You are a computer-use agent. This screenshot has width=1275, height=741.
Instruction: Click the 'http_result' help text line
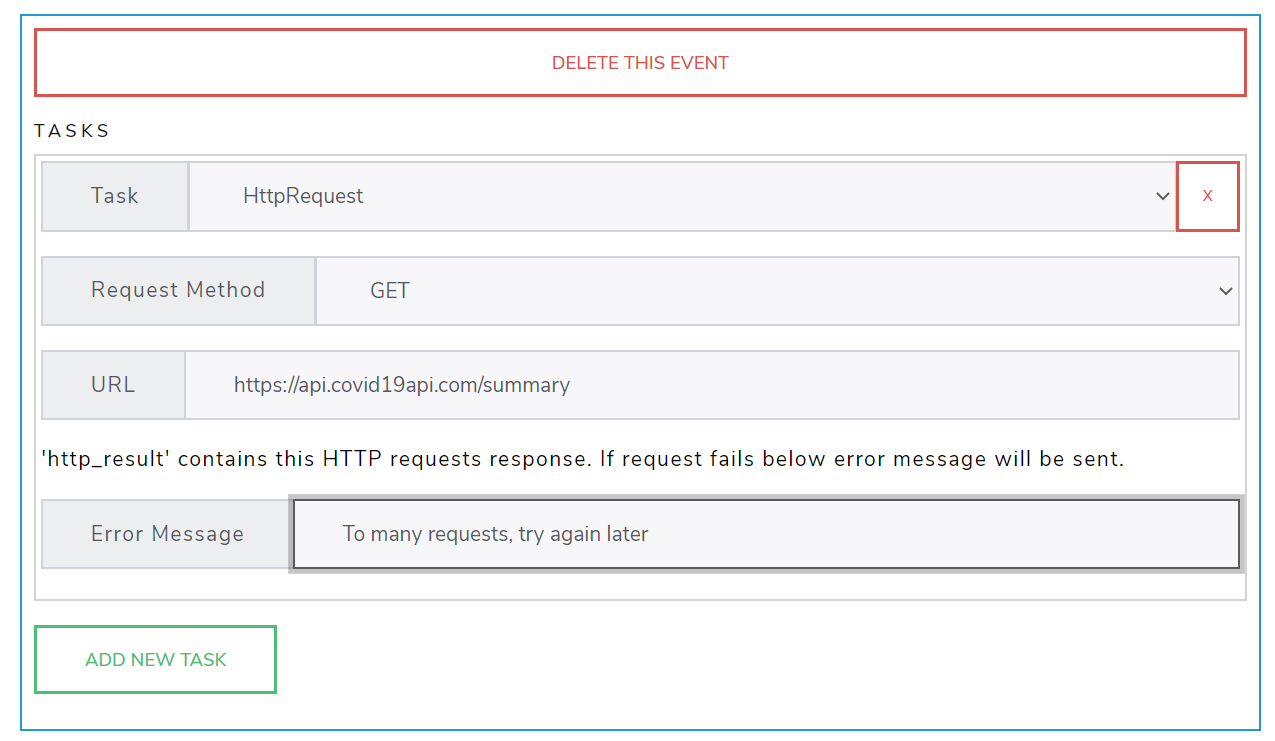point(583,459)
